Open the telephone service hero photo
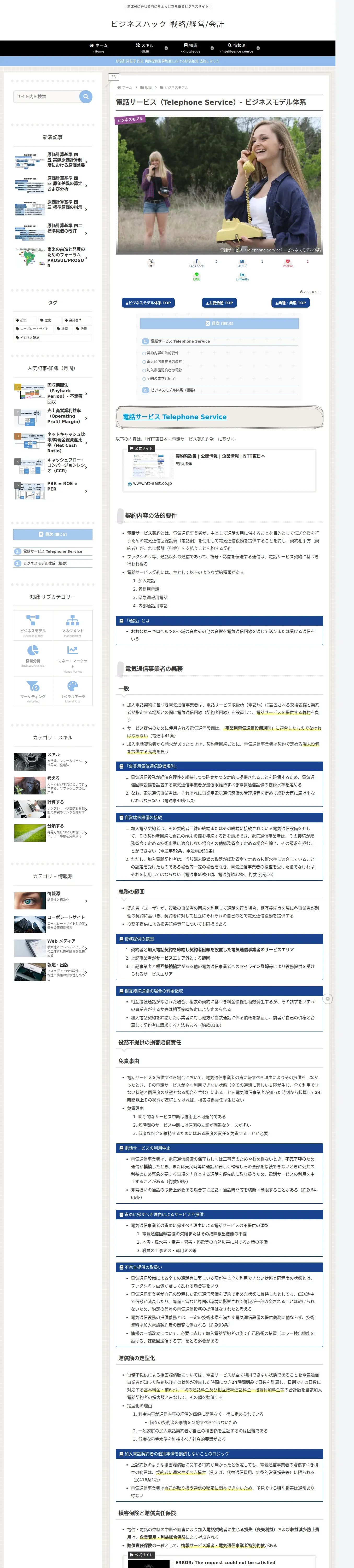The image size is (354, 1568). (x=219, y=186)
